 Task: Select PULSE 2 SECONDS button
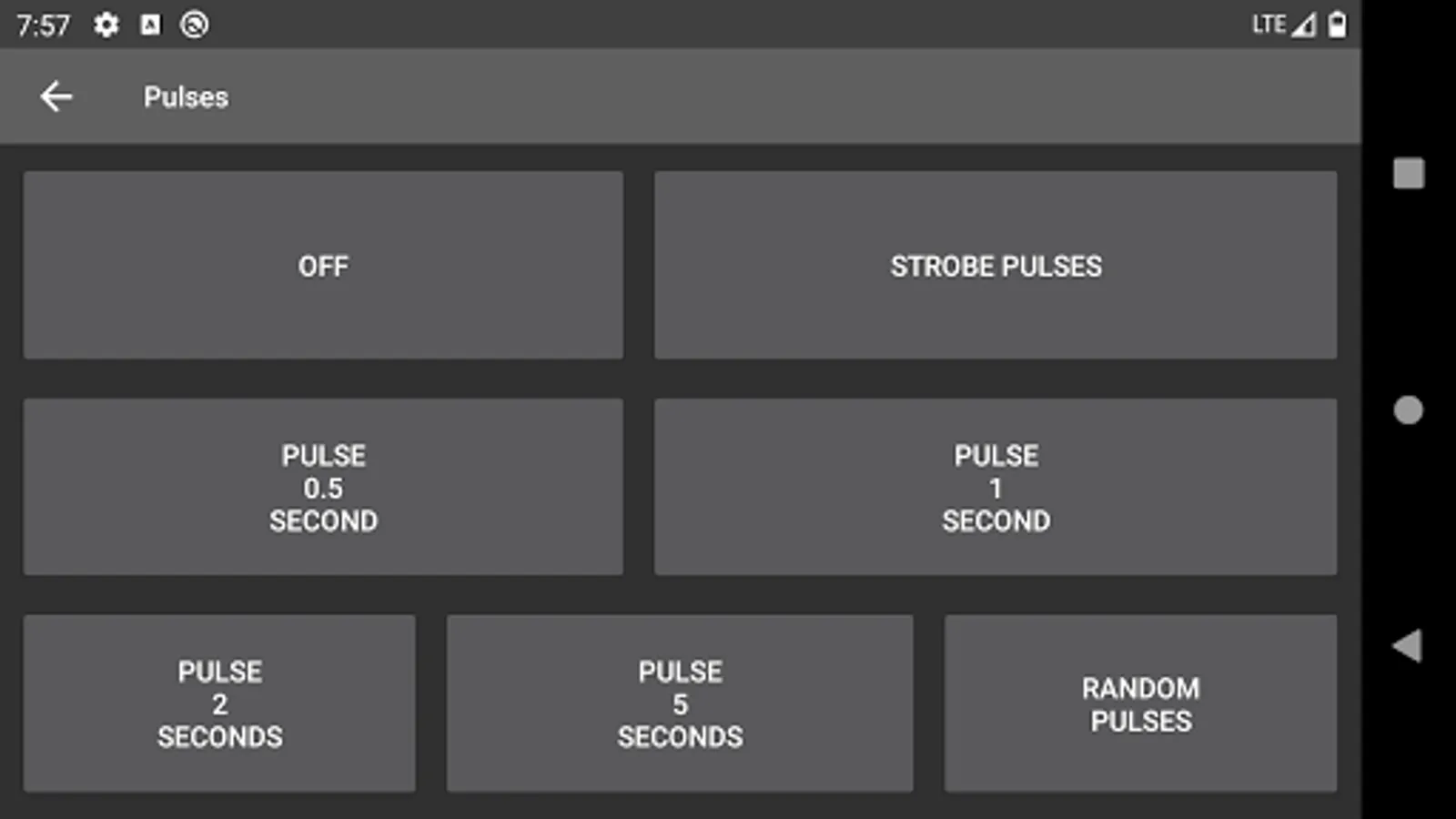[219, 703]
